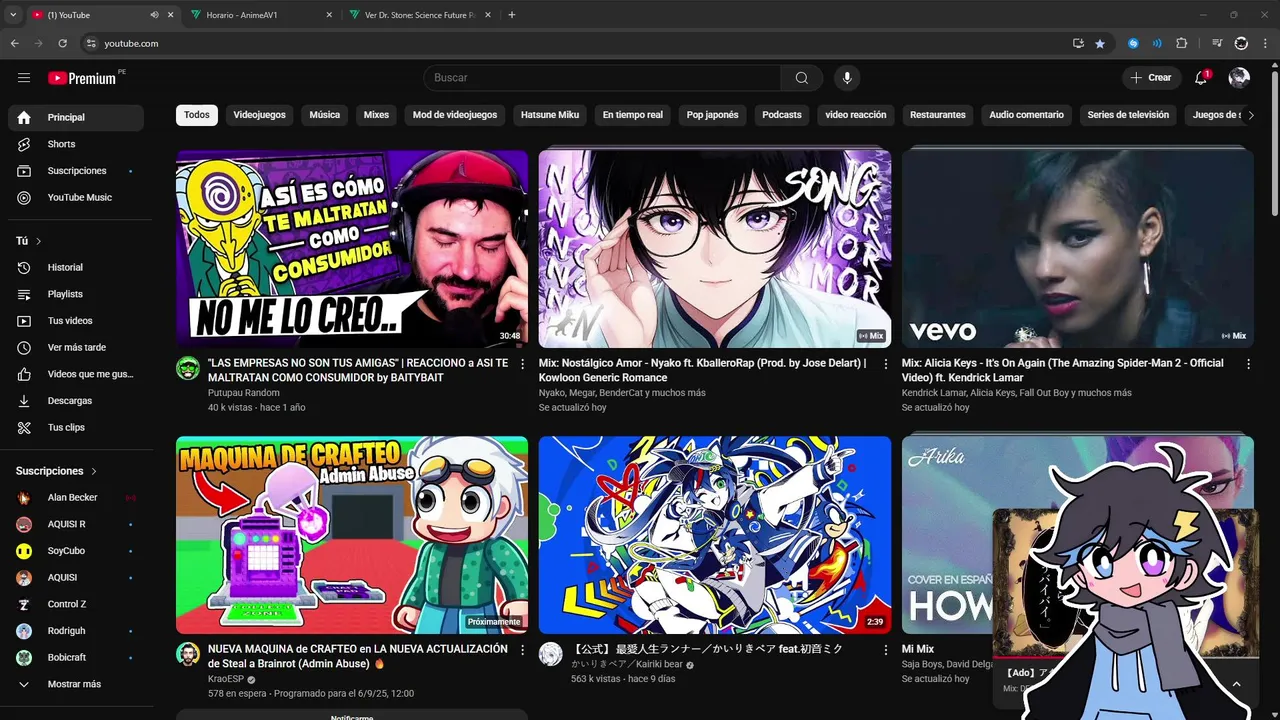Open Control Z subscription

[x=76, y=604]
